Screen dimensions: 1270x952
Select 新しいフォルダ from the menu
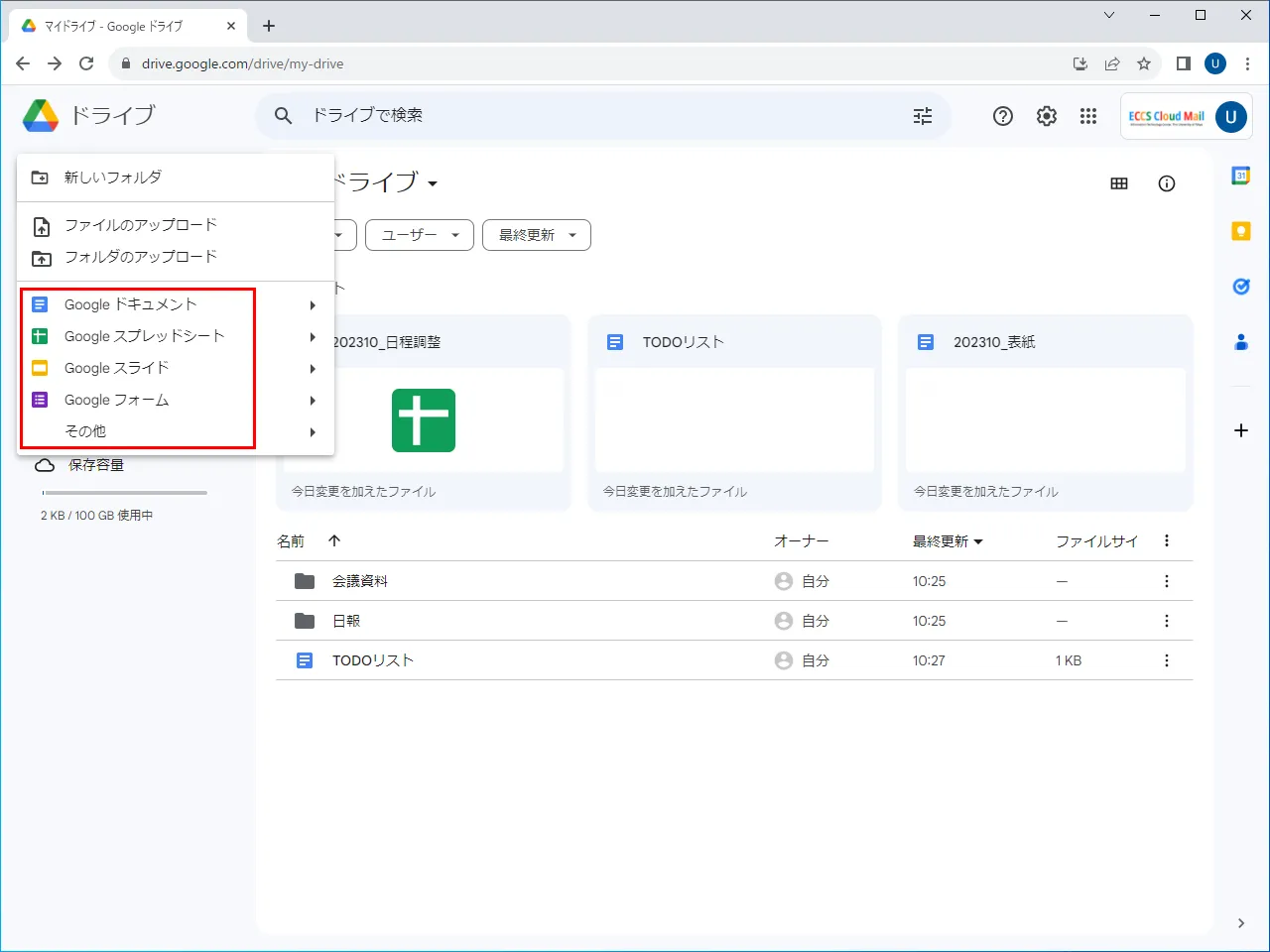113,178
